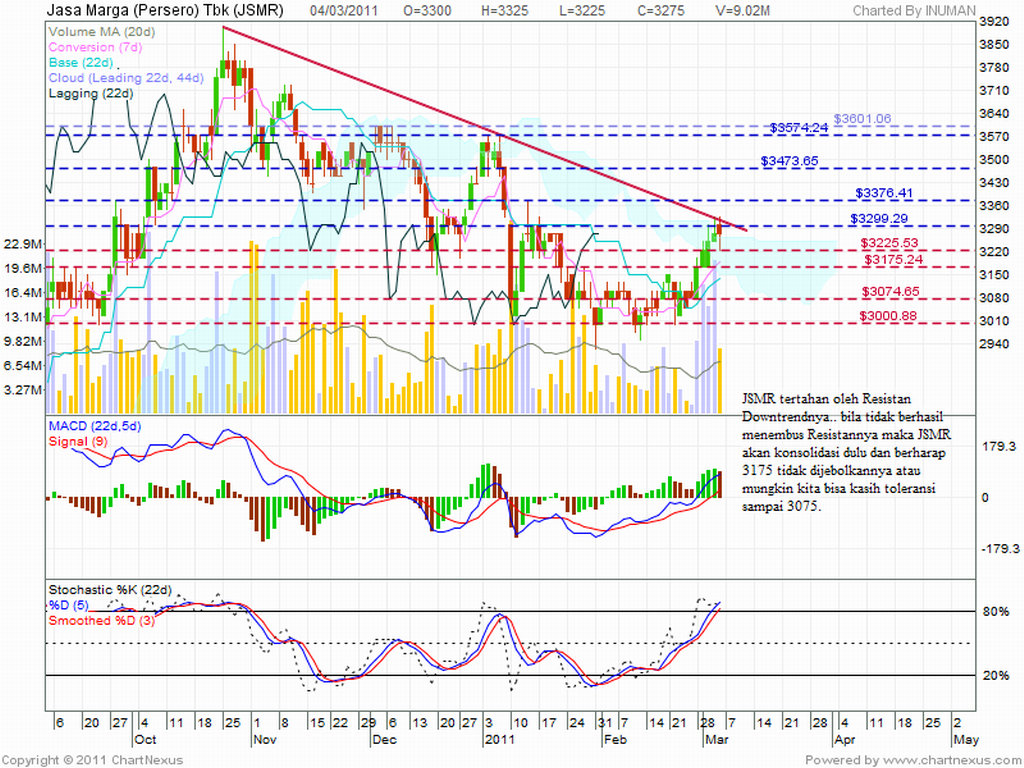Click the 2940 price axis label
The height and width of the screenshot is (768, 1024).
[995, 344]
